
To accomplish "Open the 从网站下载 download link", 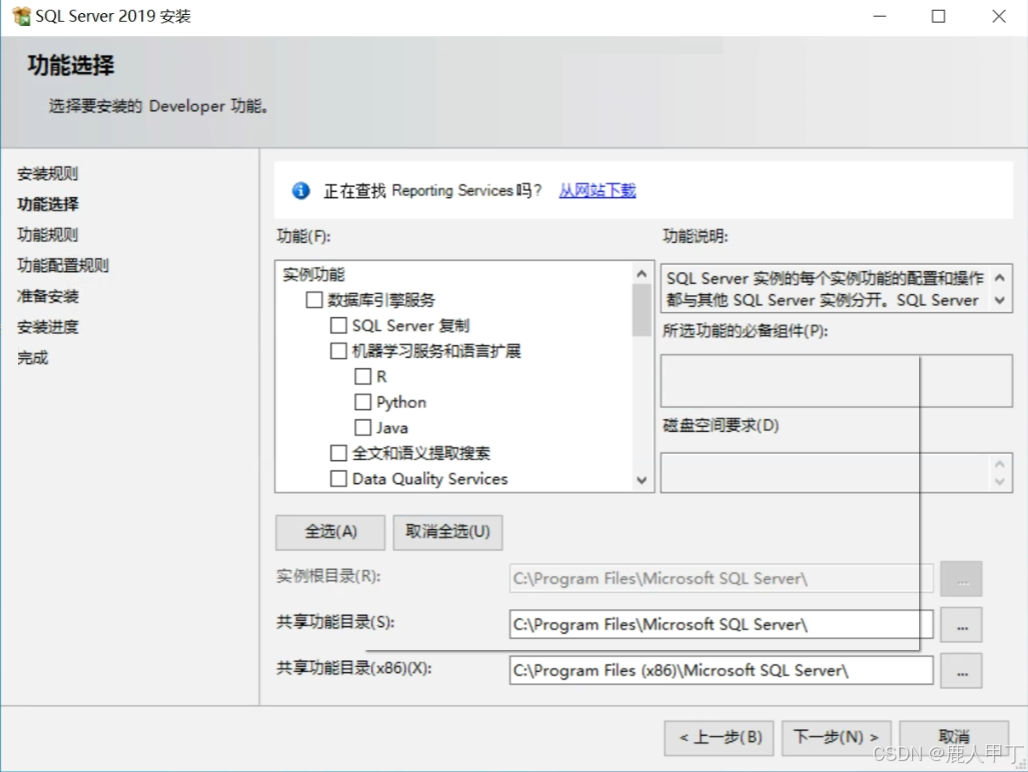I will pyautogui.click(x=596, y=190).
